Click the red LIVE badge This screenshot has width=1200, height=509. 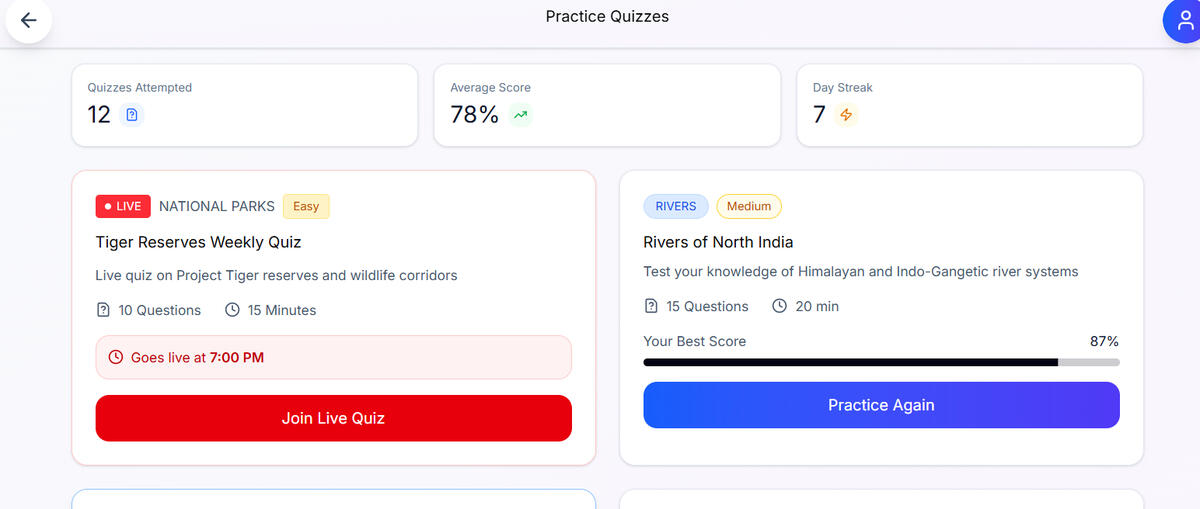pos(123,206)
